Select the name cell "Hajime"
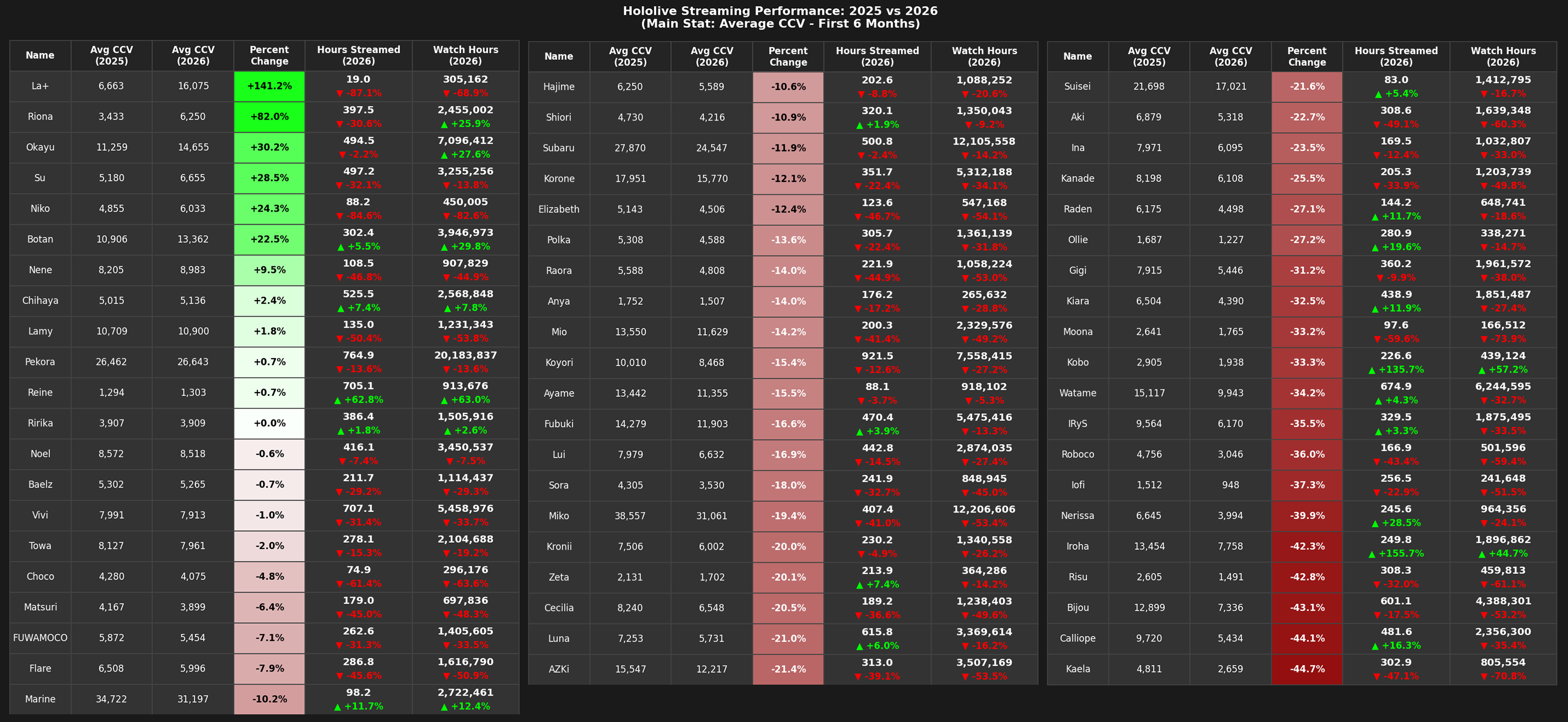Viewport: 1568px width, 722px height. point(559,87)
